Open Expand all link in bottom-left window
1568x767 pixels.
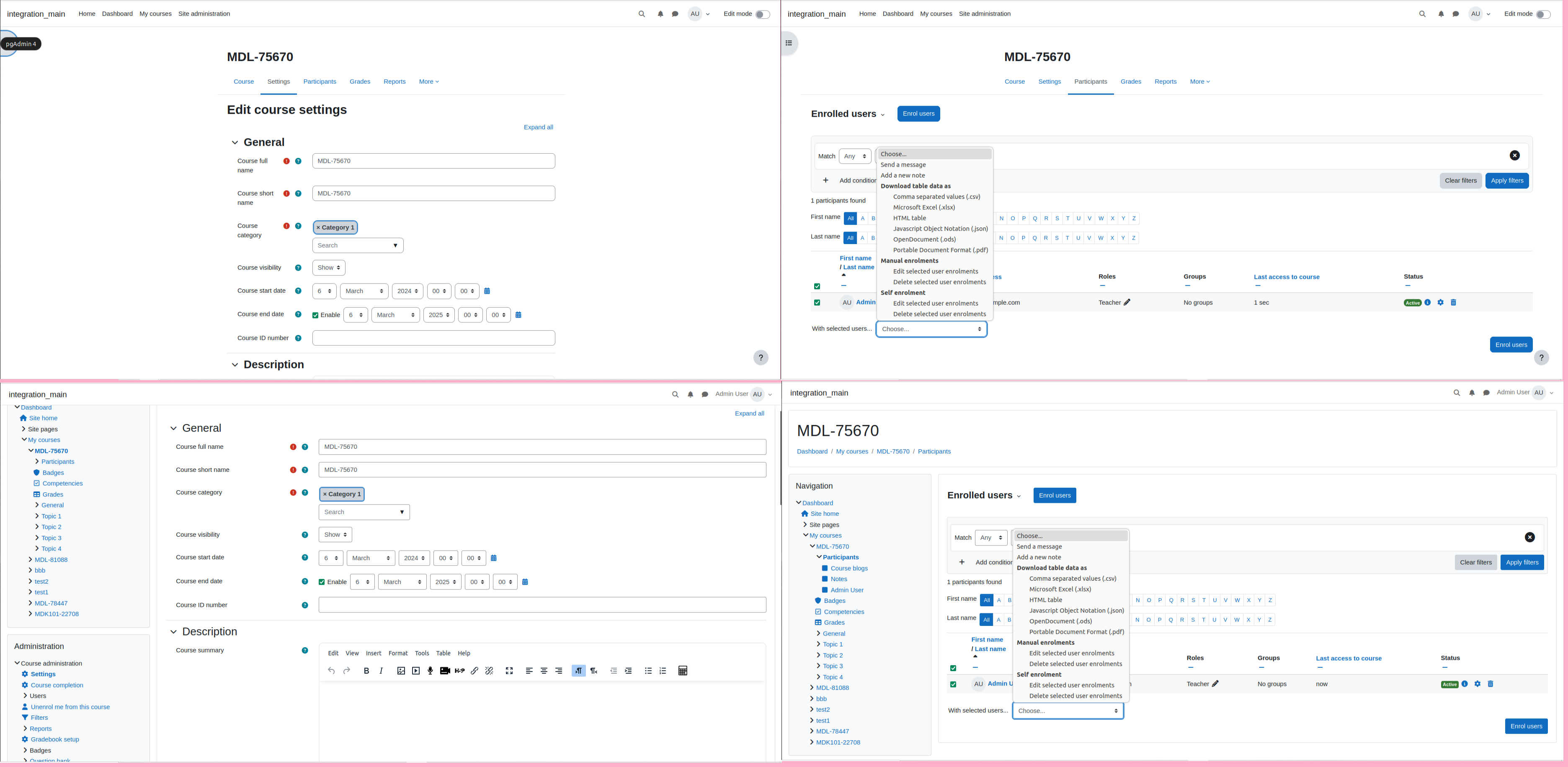pyautogui.click(x=749, y=413)
